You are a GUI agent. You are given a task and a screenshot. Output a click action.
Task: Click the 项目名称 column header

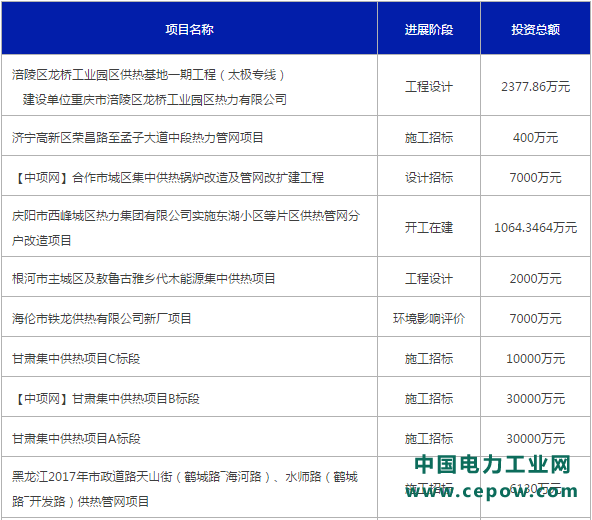(x=189, y=29)
